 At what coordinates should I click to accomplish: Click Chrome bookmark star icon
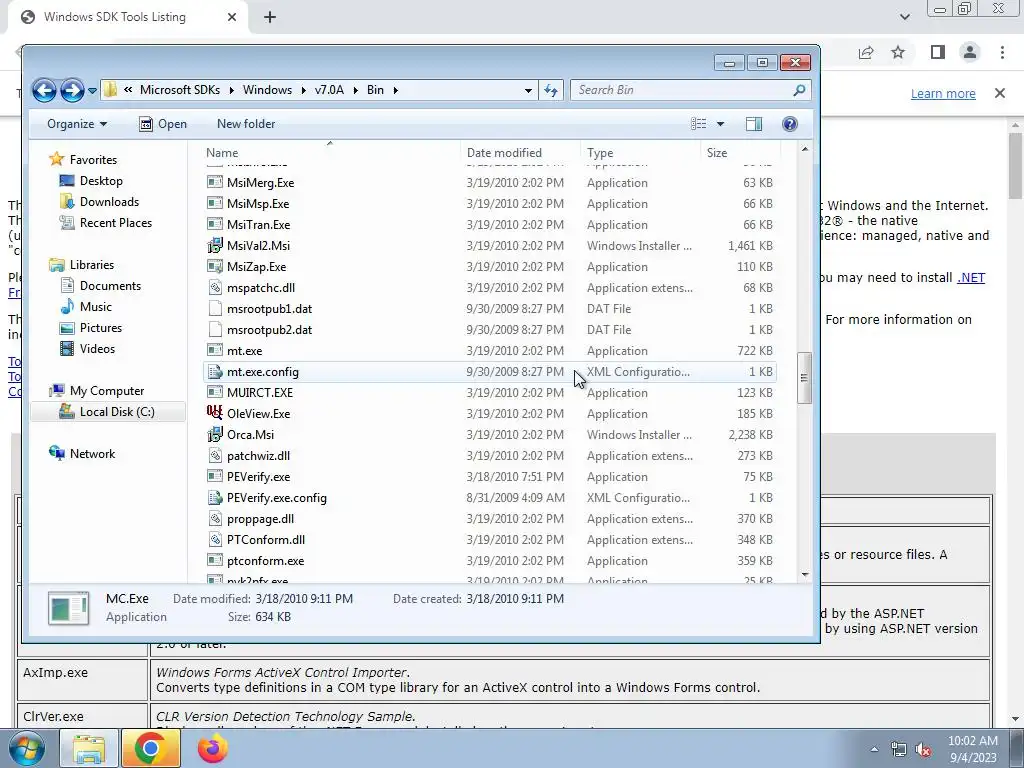pyautogui.click(x=898, y=52)
